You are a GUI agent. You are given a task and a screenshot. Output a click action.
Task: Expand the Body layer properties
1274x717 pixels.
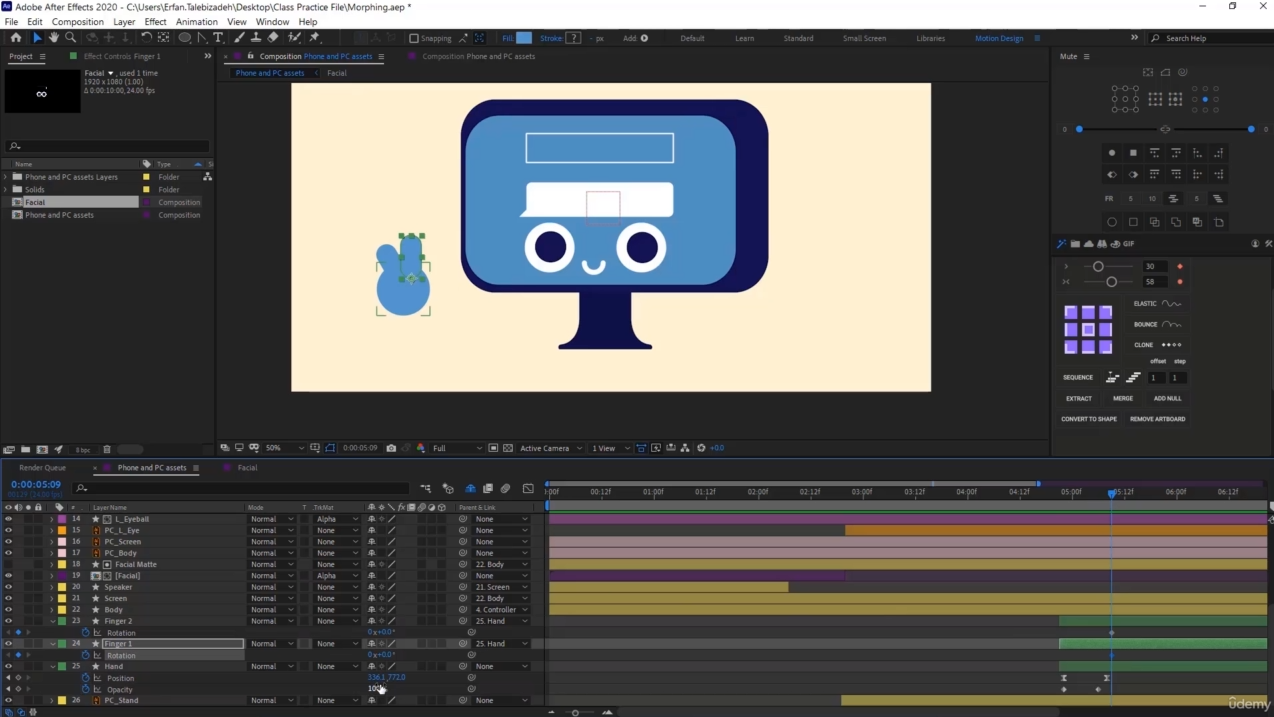click(x=52, y=610)
